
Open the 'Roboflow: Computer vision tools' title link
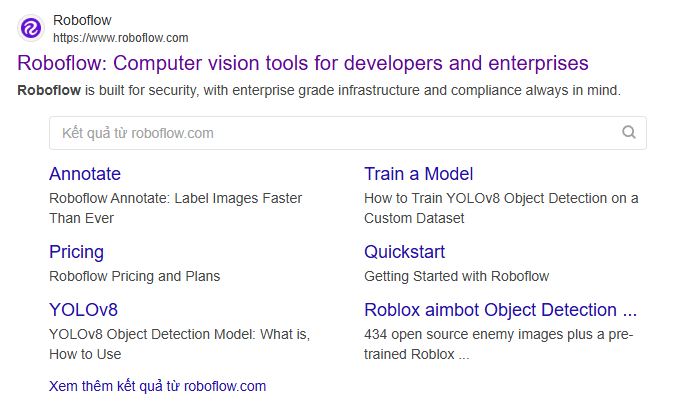pyautogui.click(x=303, y=64)
